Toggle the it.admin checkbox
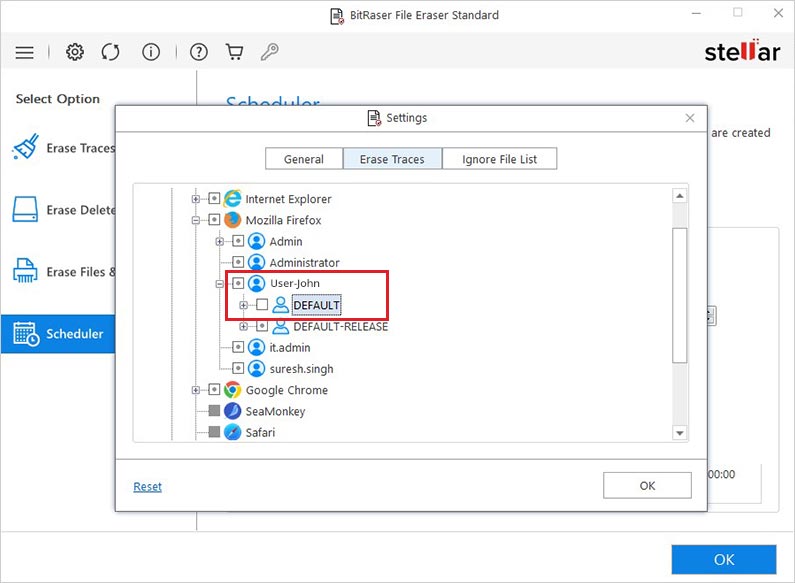 [238, 347]
